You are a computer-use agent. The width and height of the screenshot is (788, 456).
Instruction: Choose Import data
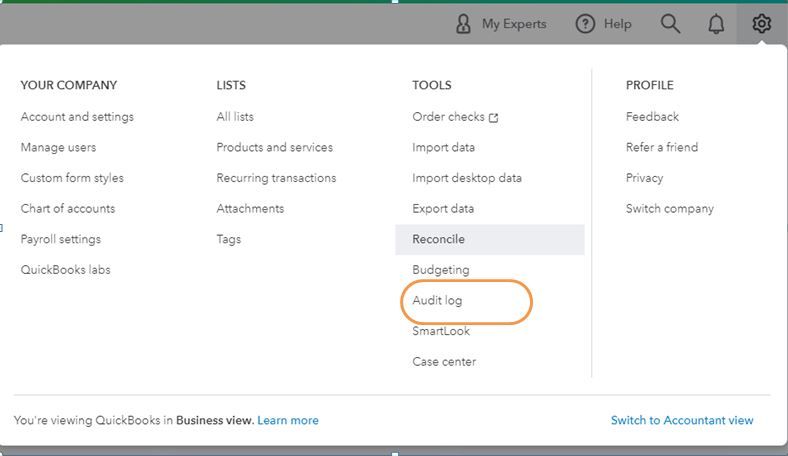[443, 147]
